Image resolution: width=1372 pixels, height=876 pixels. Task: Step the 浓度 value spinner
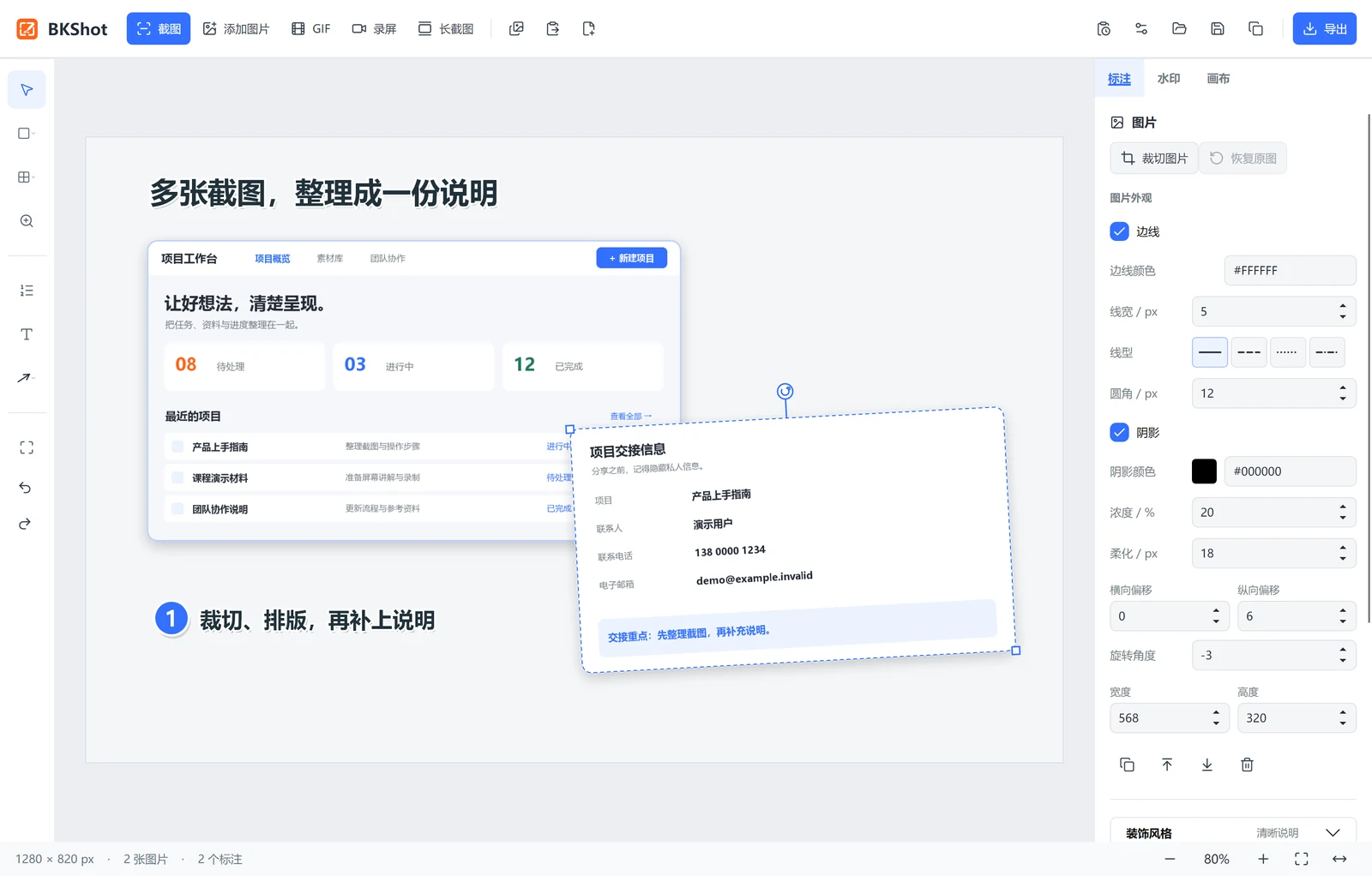(x=1343, y=513)
